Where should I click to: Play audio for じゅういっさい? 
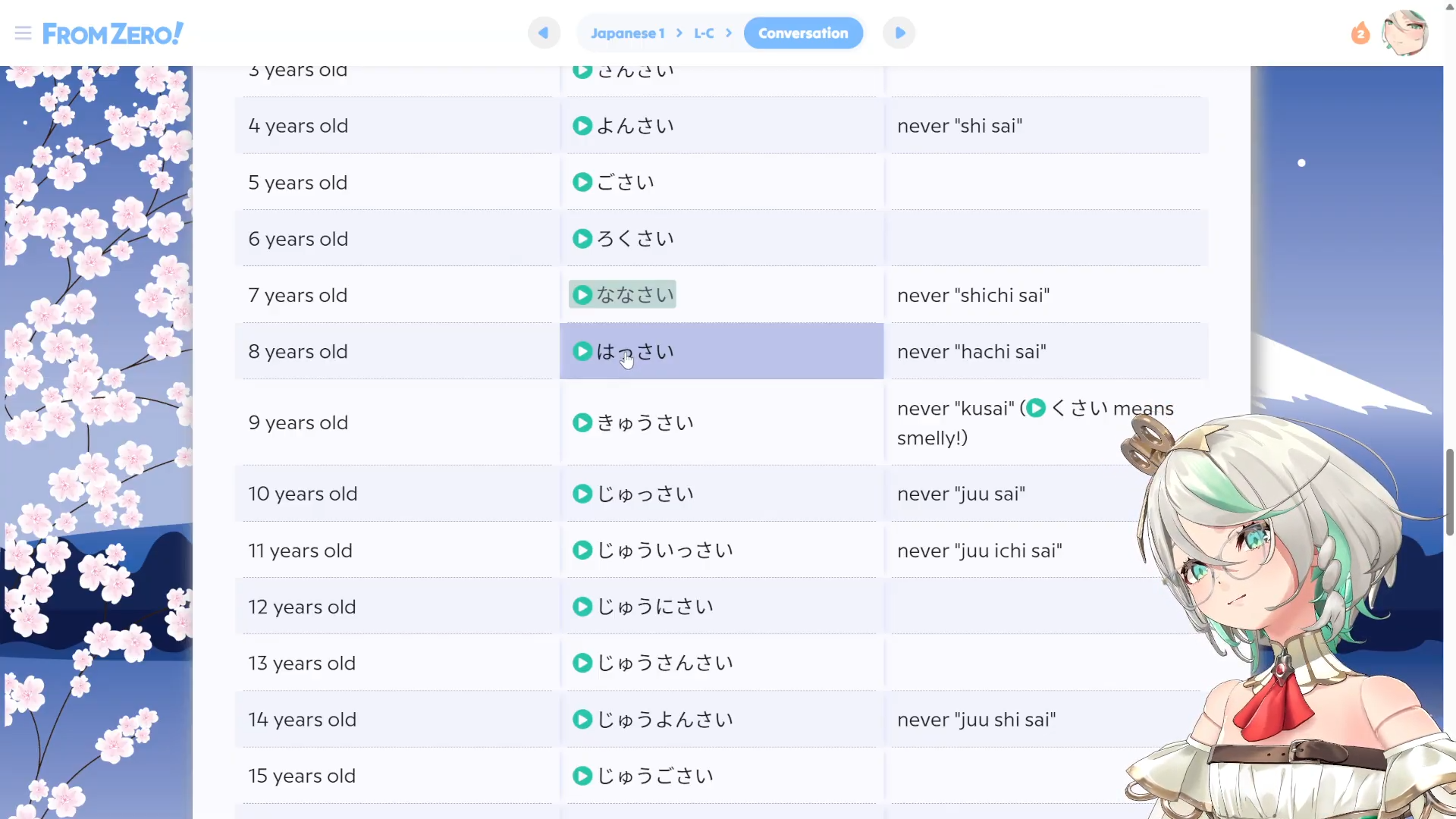click(x=582, y=551)
